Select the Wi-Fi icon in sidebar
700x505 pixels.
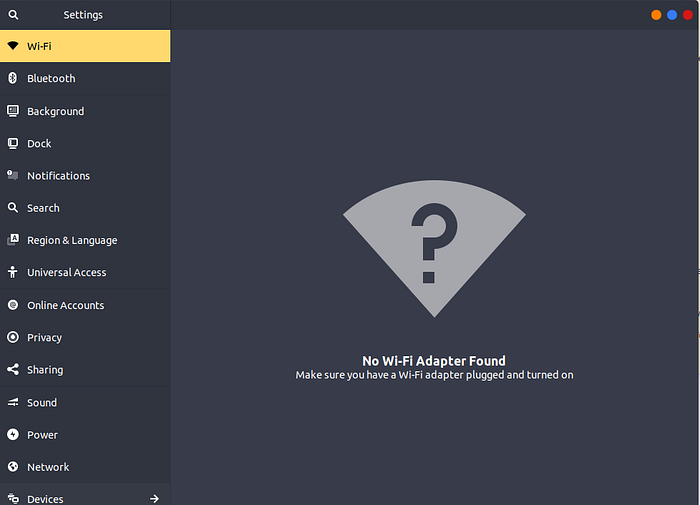point(13,46)
